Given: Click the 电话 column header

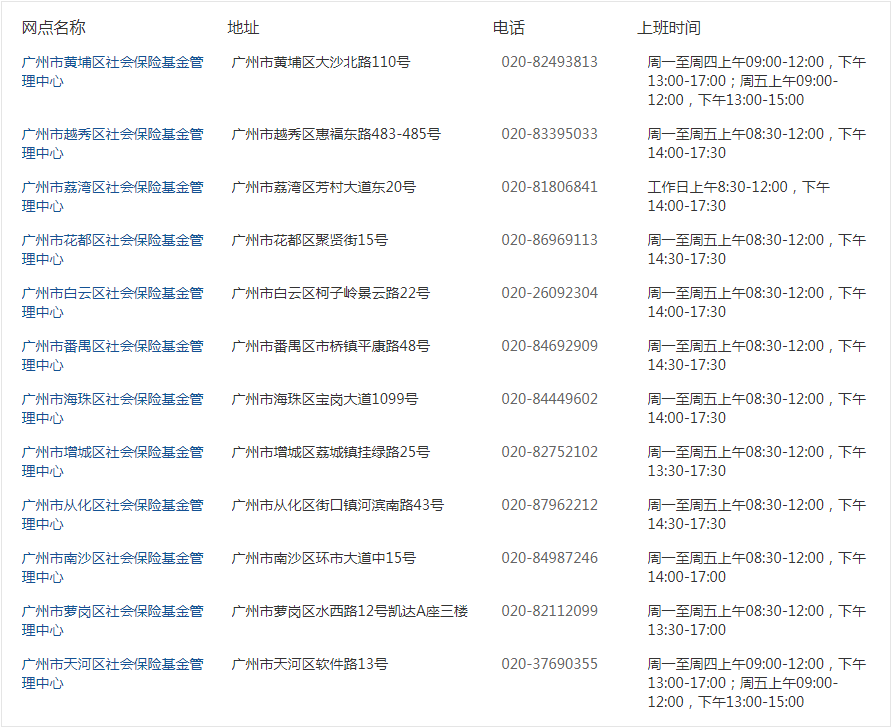Looking at the screenshot, I should pyautogui.click(x=508, y=28).
